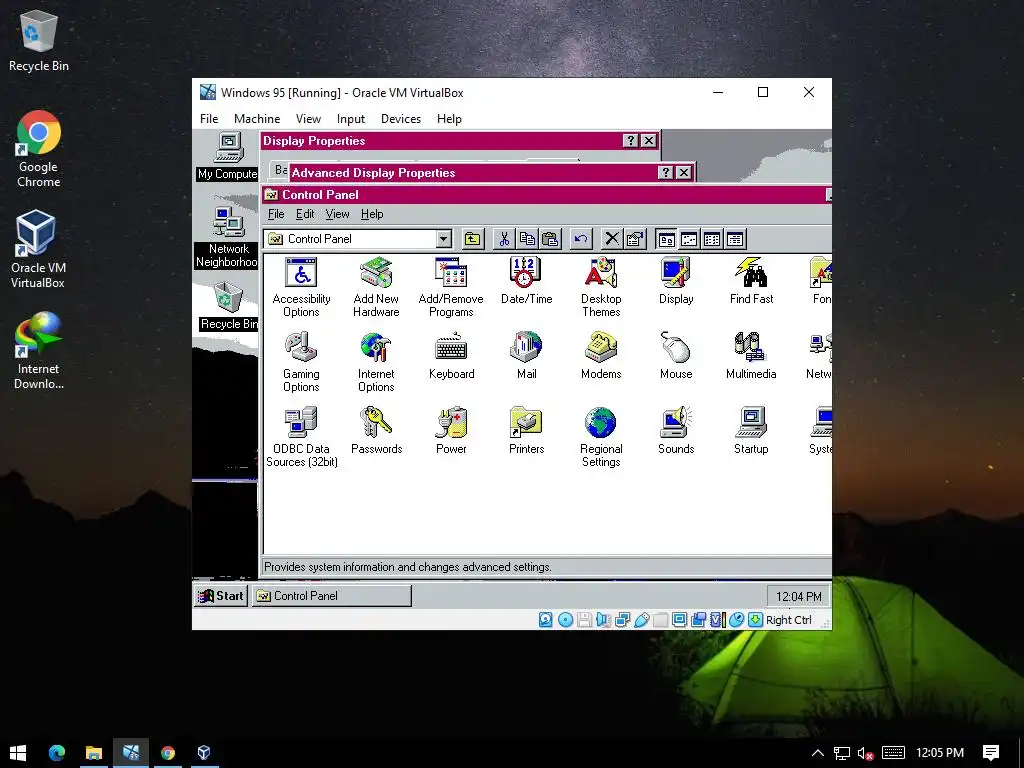Open VirtualBox Devices menu

click(401, 119)
